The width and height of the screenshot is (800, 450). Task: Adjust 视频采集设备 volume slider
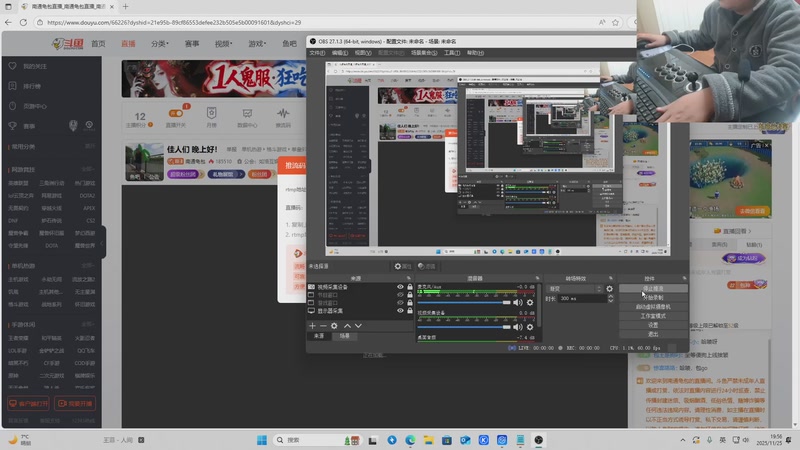(464, 327)
